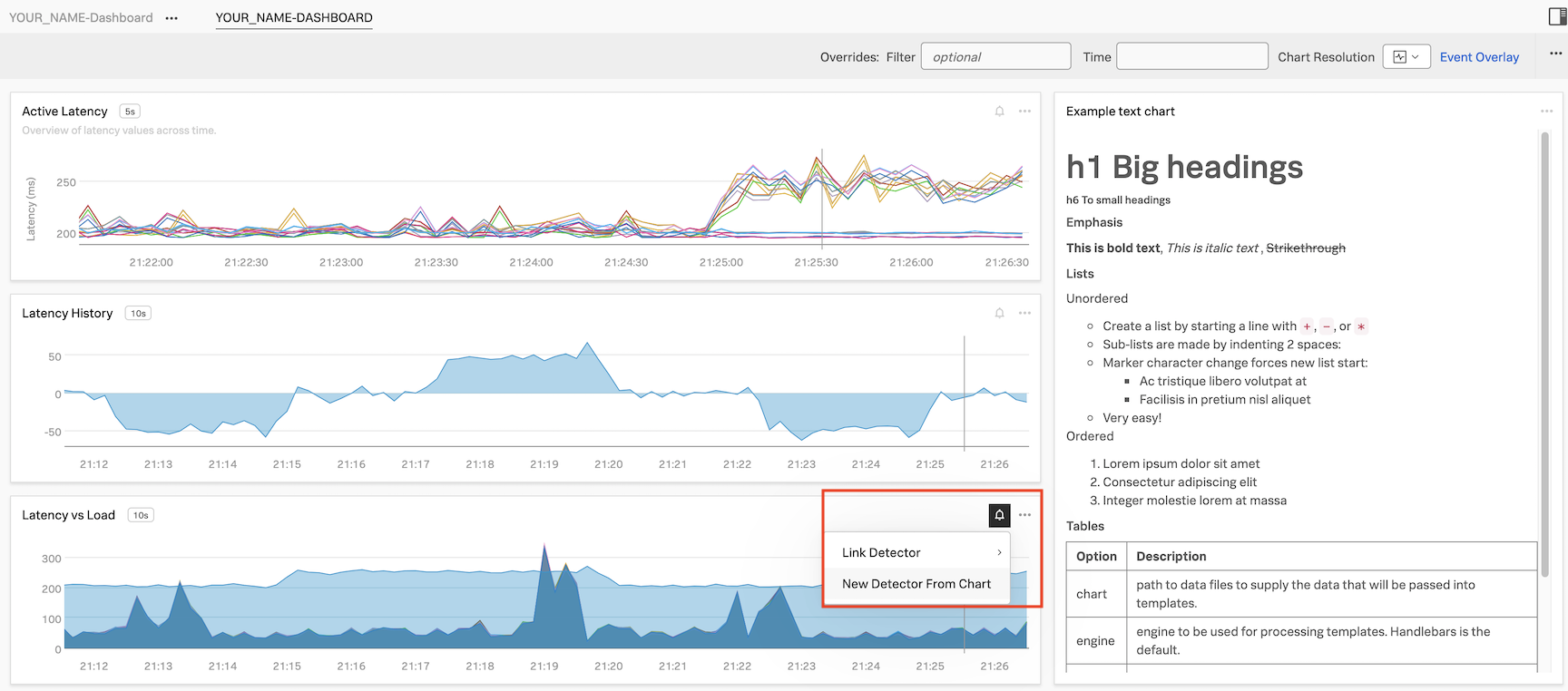Expand the Chart Resolution dropdown
Screen dimensions: 1568x691
click(1406, 57)
